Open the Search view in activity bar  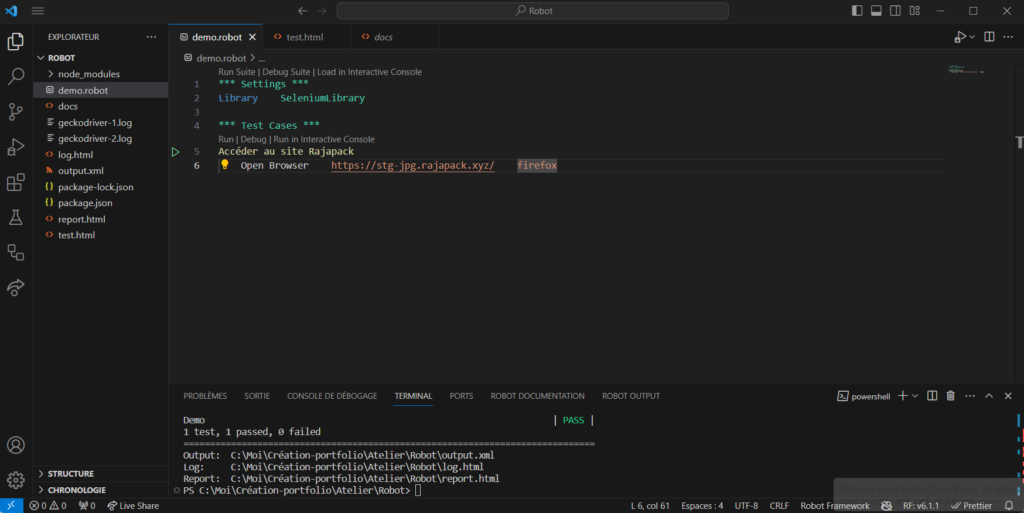[16, 76]
